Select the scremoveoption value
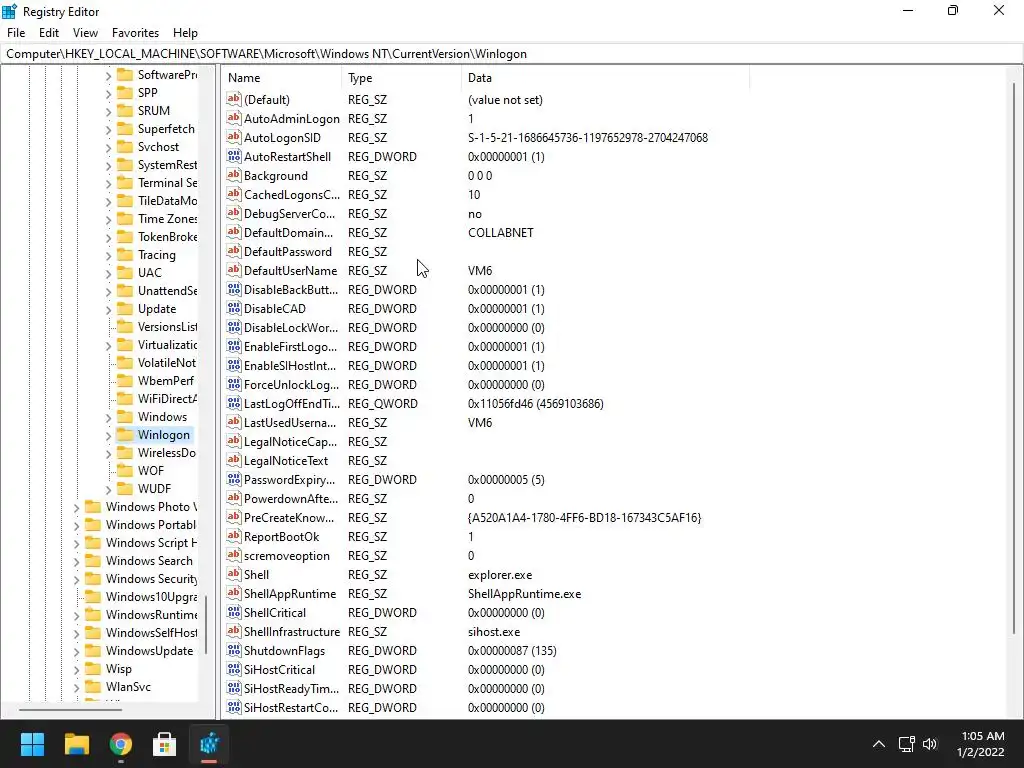The image size is (1024, 768). [x=287, y=556]
